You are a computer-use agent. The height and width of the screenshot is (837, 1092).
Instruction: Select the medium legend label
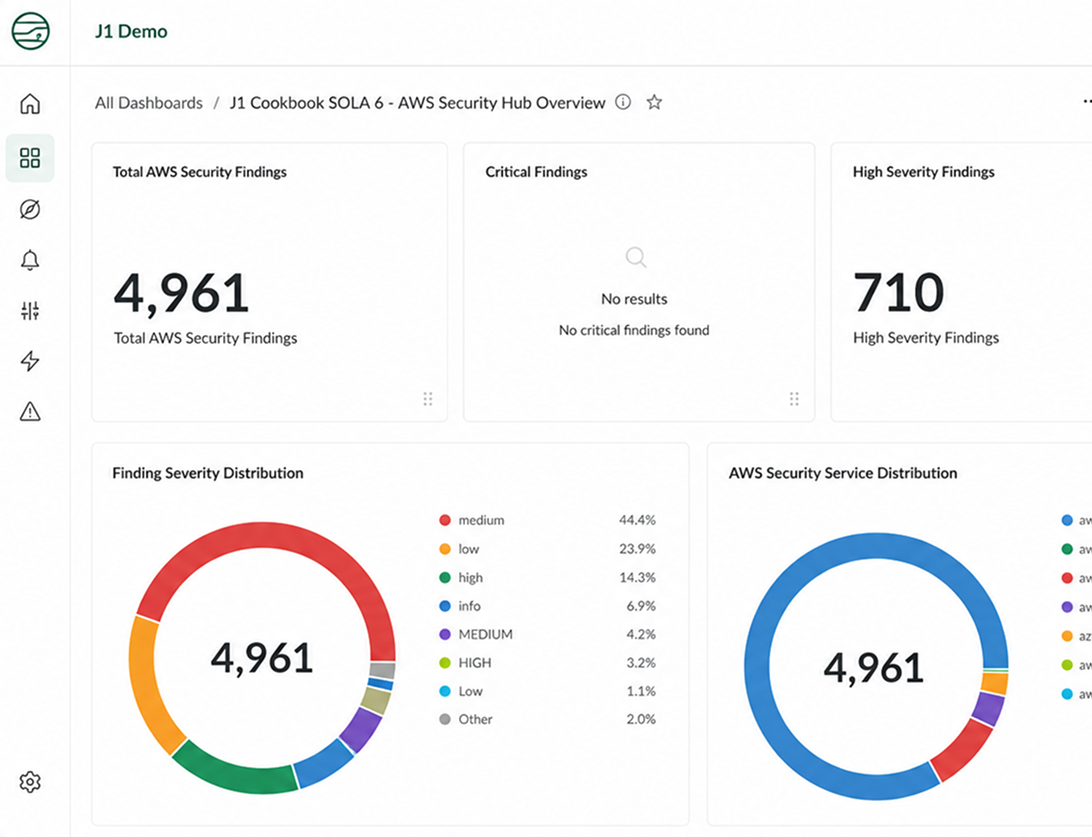481,520
